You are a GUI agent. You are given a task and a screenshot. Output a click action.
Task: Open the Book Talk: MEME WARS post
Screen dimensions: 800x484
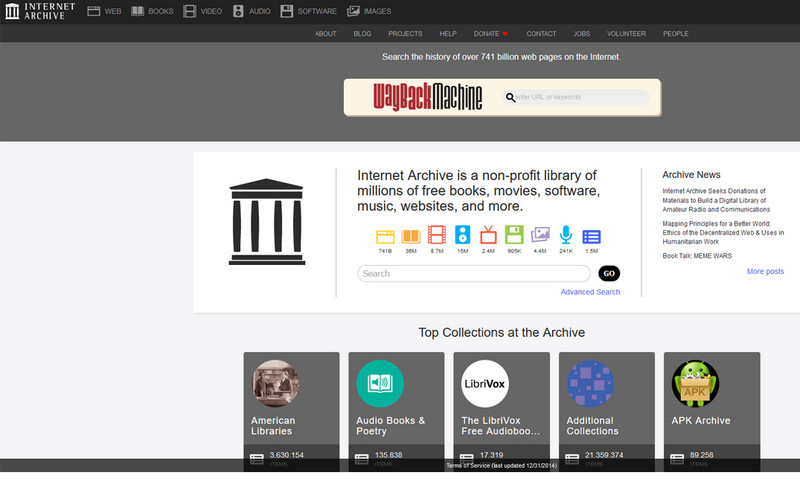(697, 256)
